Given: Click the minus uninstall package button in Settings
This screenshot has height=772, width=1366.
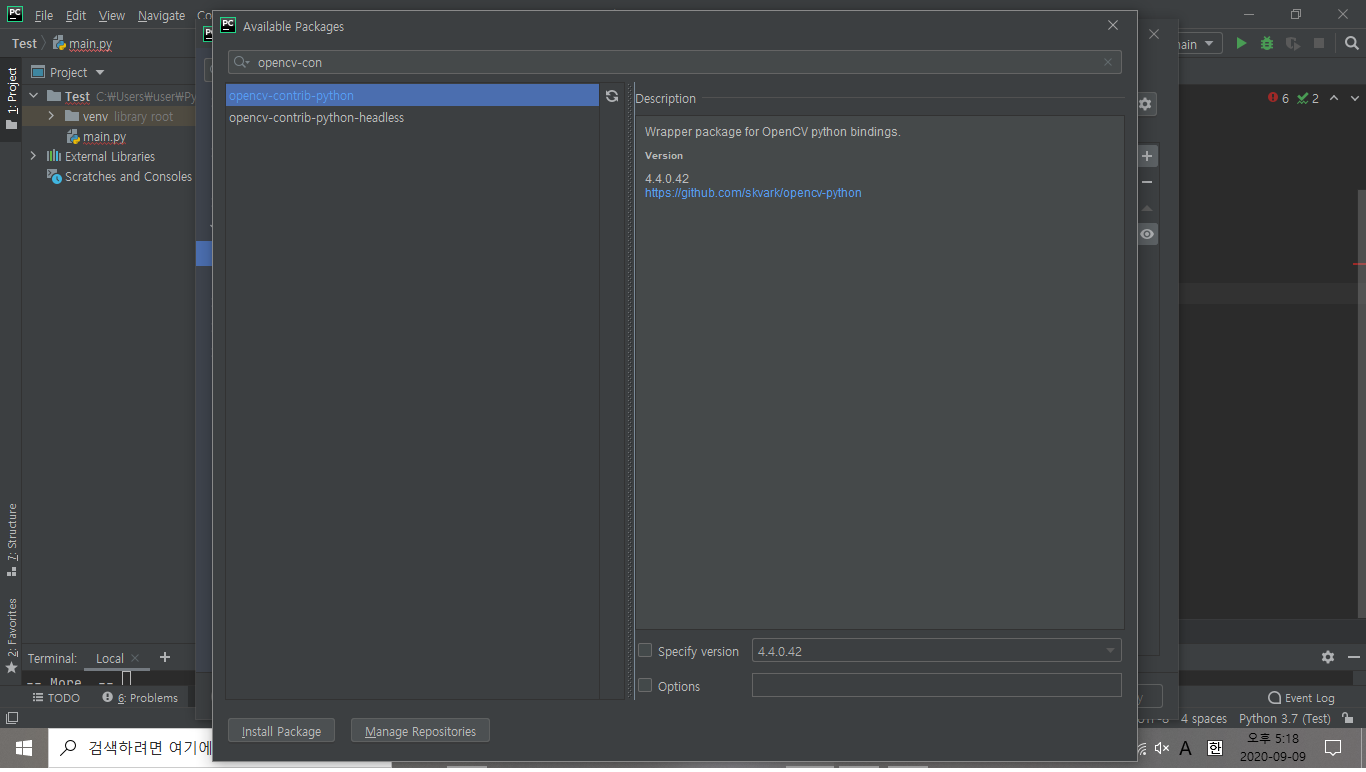Looking at the screenshot, I should [x=1147, y=182].
